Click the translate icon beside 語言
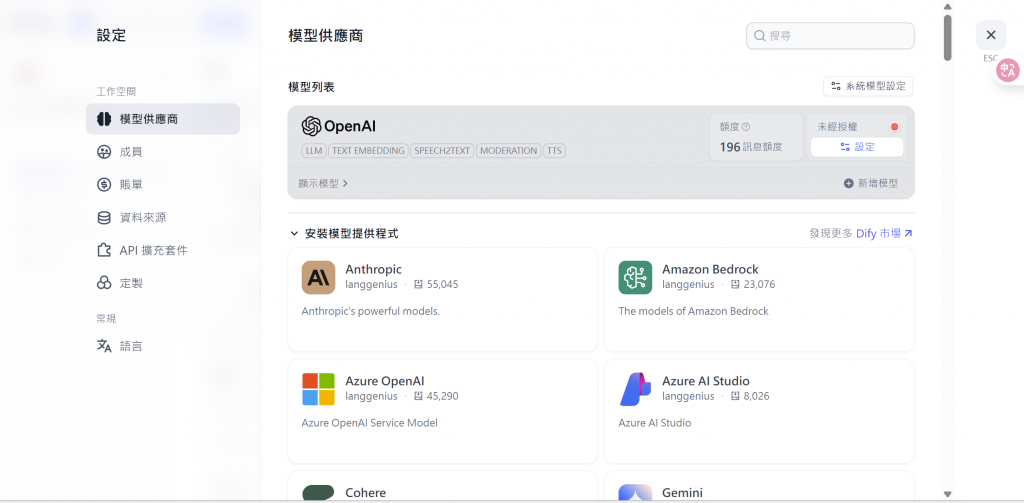This screenshot has height=503, width=1024. click(104, 346)
